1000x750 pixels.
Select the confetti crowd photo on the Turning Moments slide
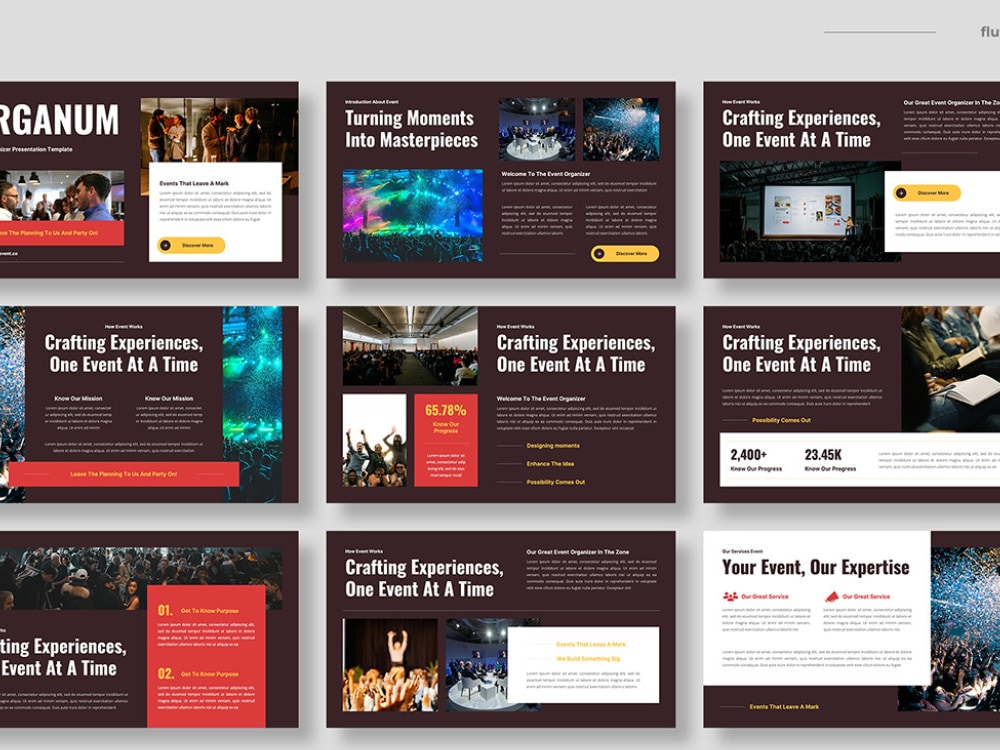point(621,129)
